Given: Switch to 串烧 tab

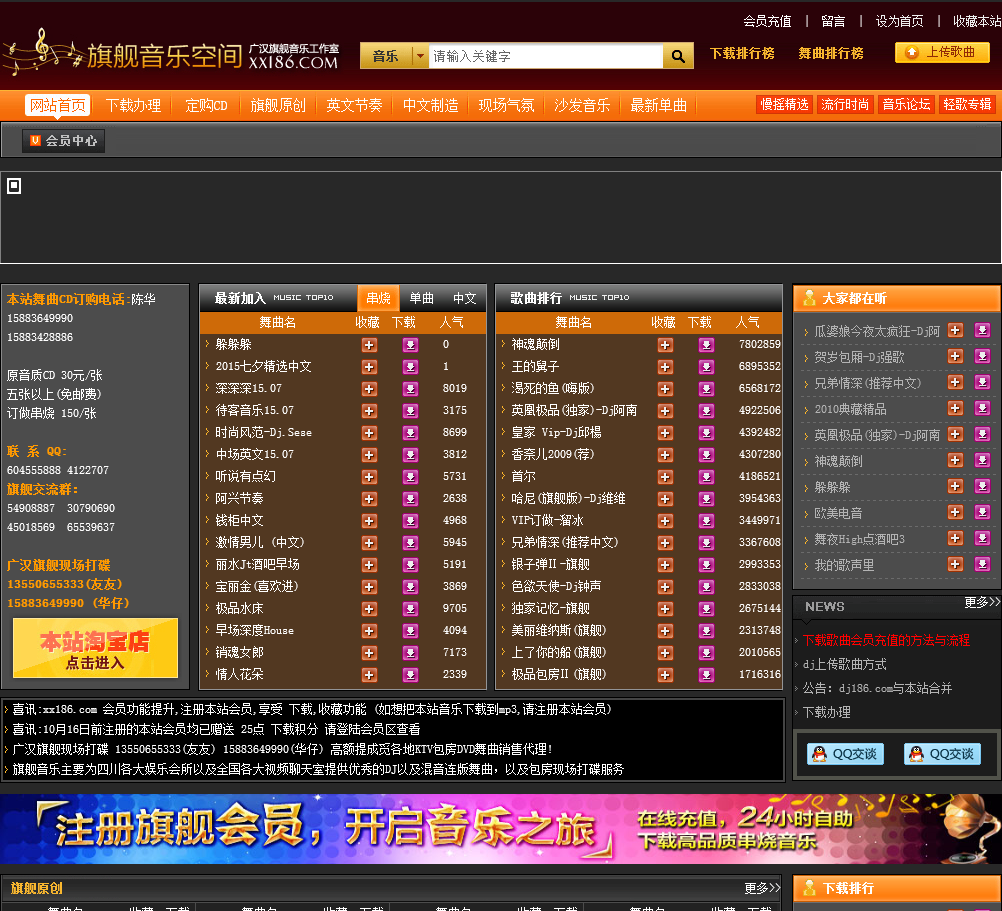Looking at the screenshot, I should pyautogui.click(x=378, y=298).
